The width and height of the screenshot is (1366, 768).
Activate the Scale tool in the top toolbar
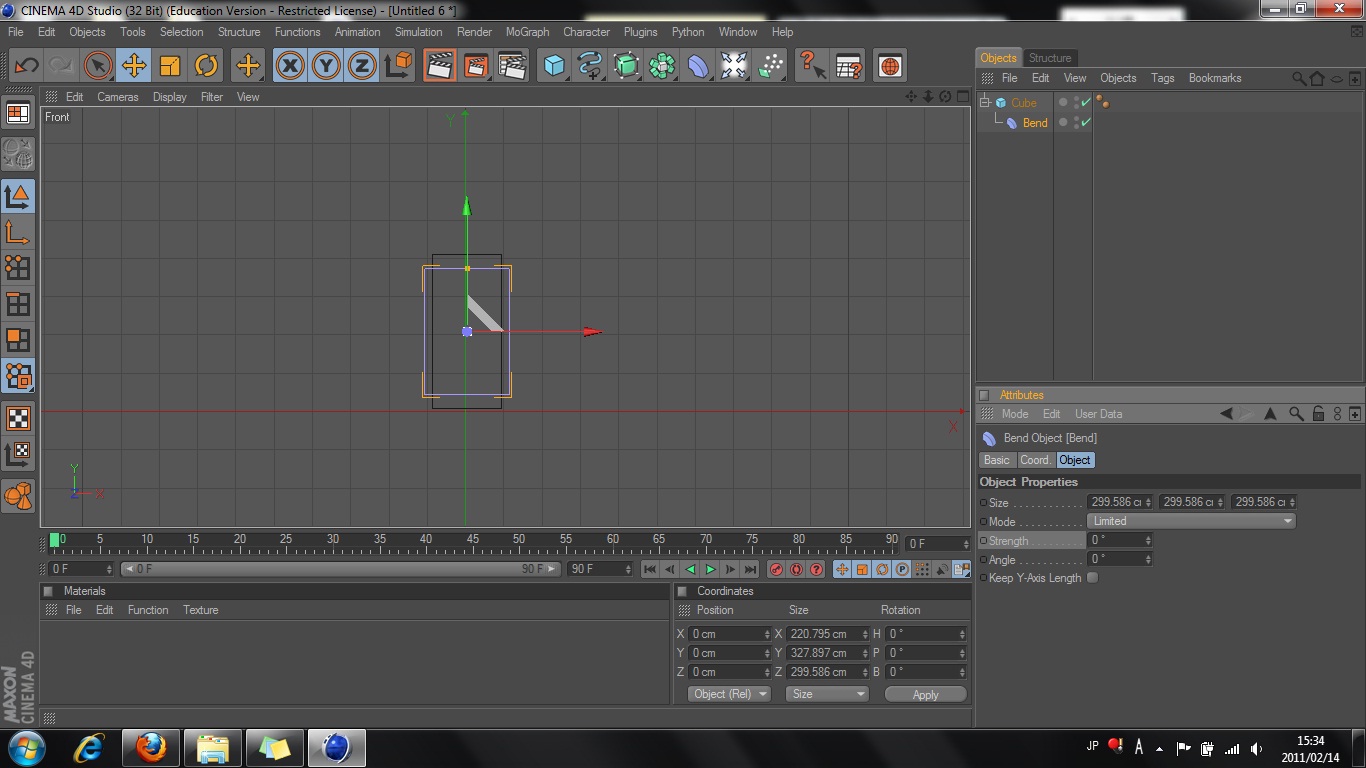point(170,66)
